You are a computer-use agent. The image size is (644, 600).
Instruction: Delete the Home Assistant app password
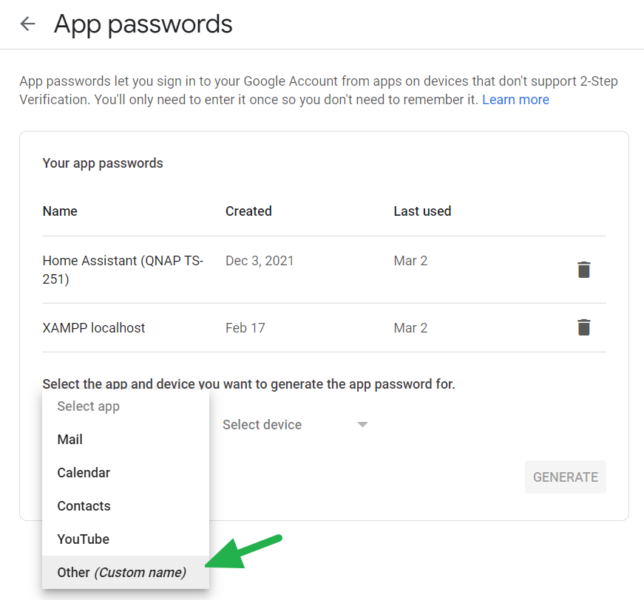tap(584, 269)
